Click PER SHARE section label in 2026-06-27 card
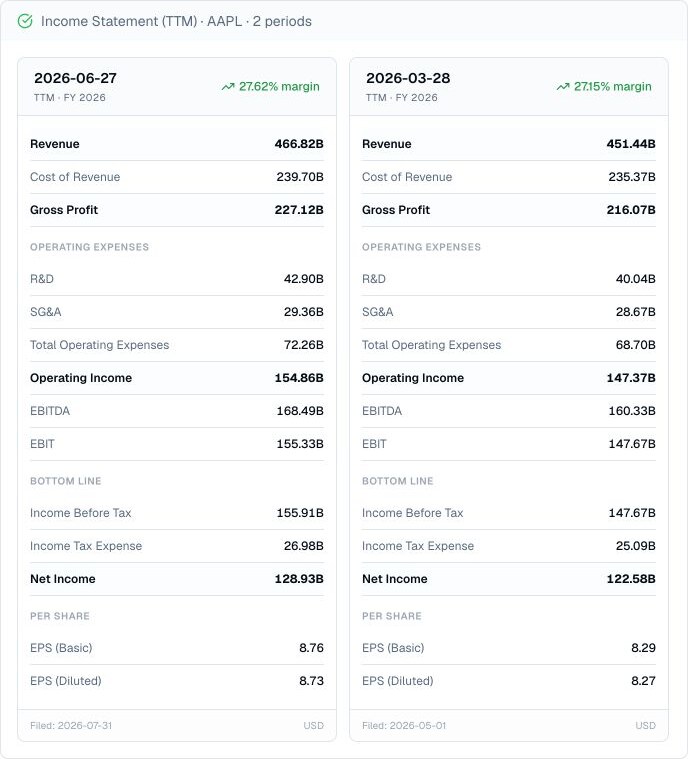The height and width of the screenshot is (759, 688). (x=60, y=616)
